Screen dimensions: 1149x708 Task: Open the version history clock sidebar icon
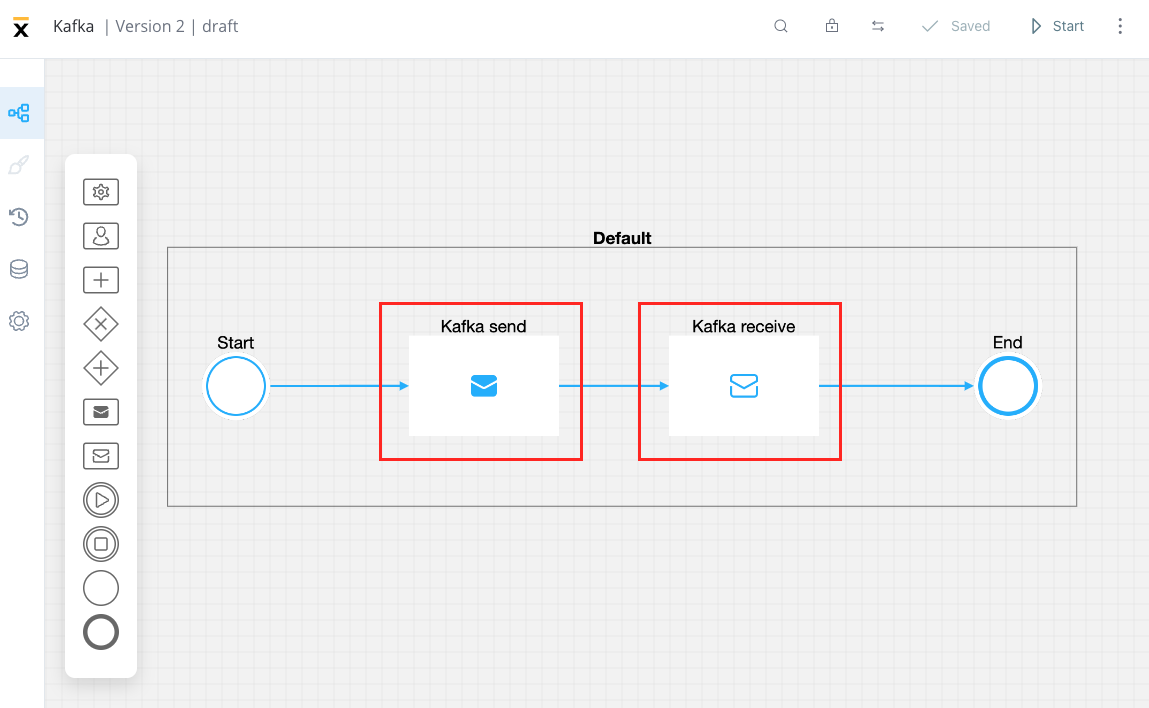[x=19, y=217]
